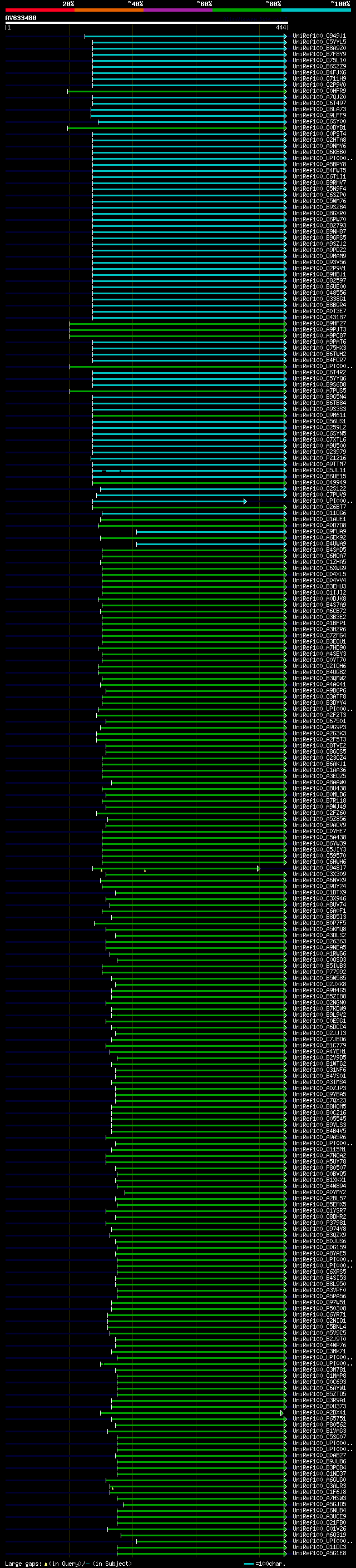Click the orange ~40% identity legend segment

109,10
